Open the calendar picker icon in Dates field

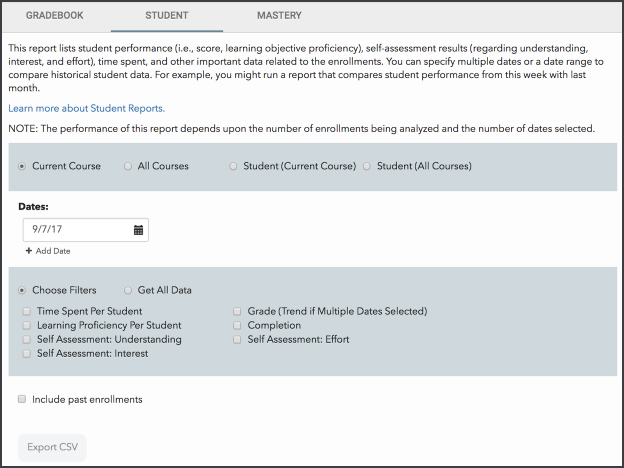point(138,230)
